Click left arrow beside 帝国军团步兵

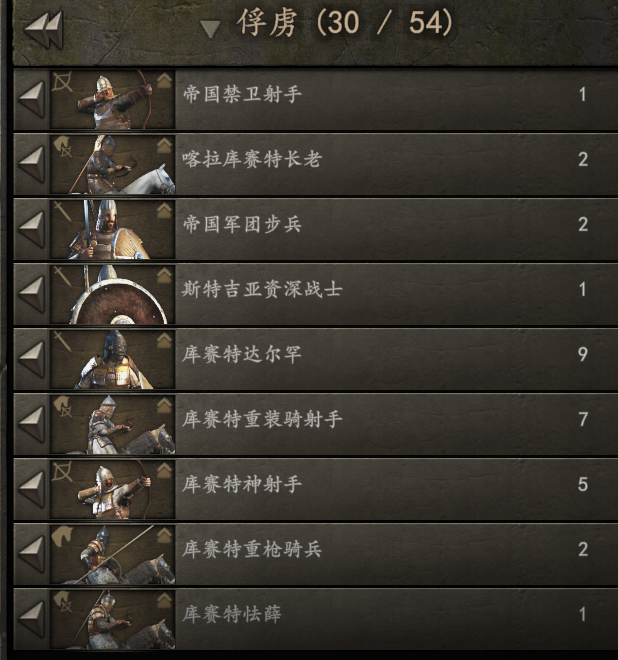(32, 230)
